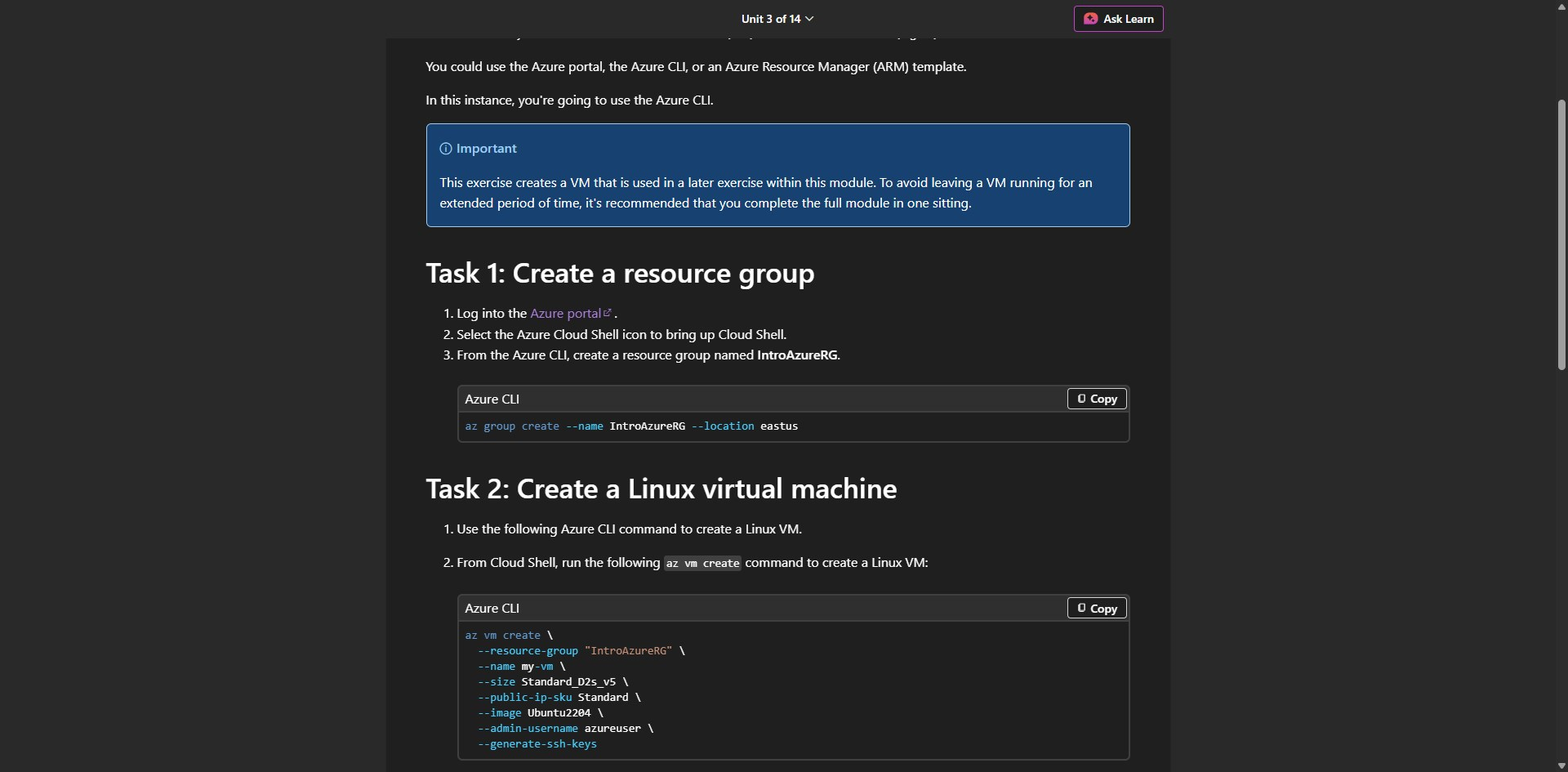Screen dimensions: 1568x772
Task: Click the info icon in the Important banner
Action: pyautogui.click(x=445, y=149)
